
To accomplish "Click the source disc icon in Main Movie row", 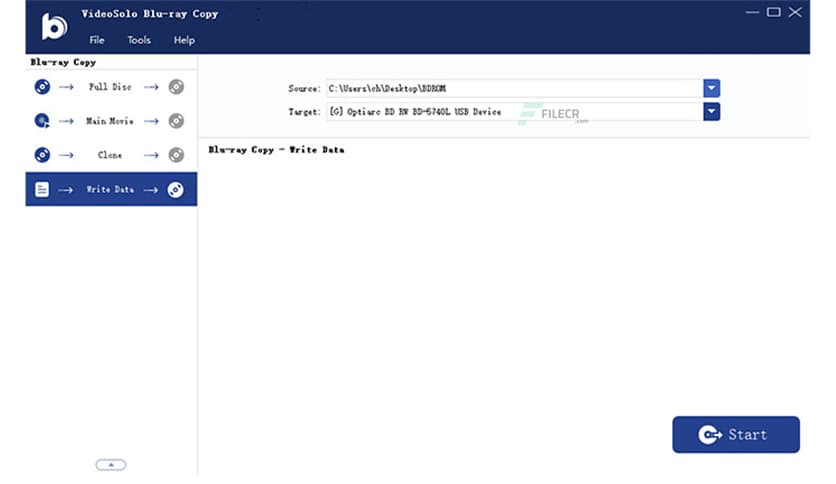I will click(x=42, y=121).
